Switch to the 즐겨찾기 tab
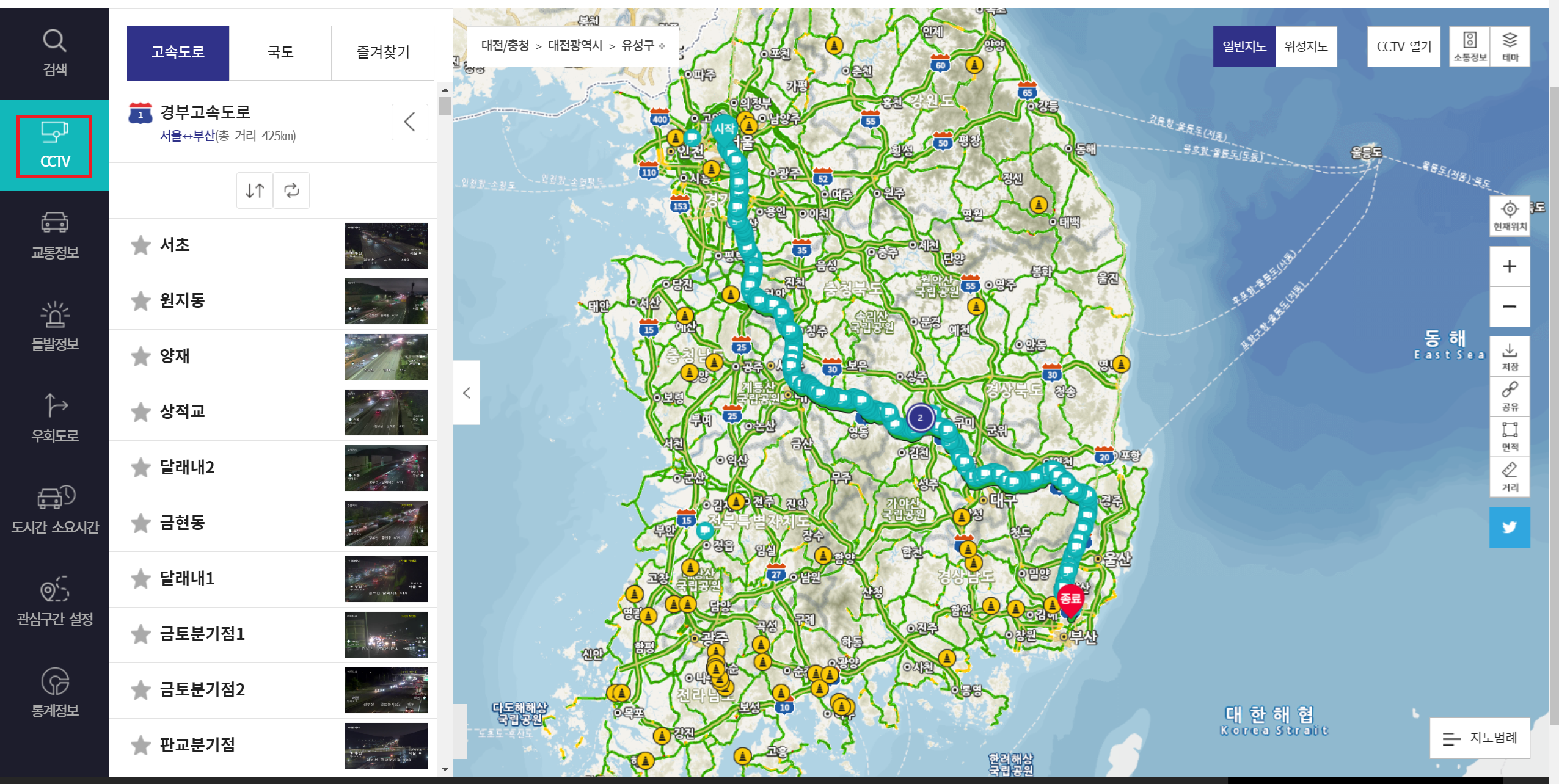 (x=383, y=53)
